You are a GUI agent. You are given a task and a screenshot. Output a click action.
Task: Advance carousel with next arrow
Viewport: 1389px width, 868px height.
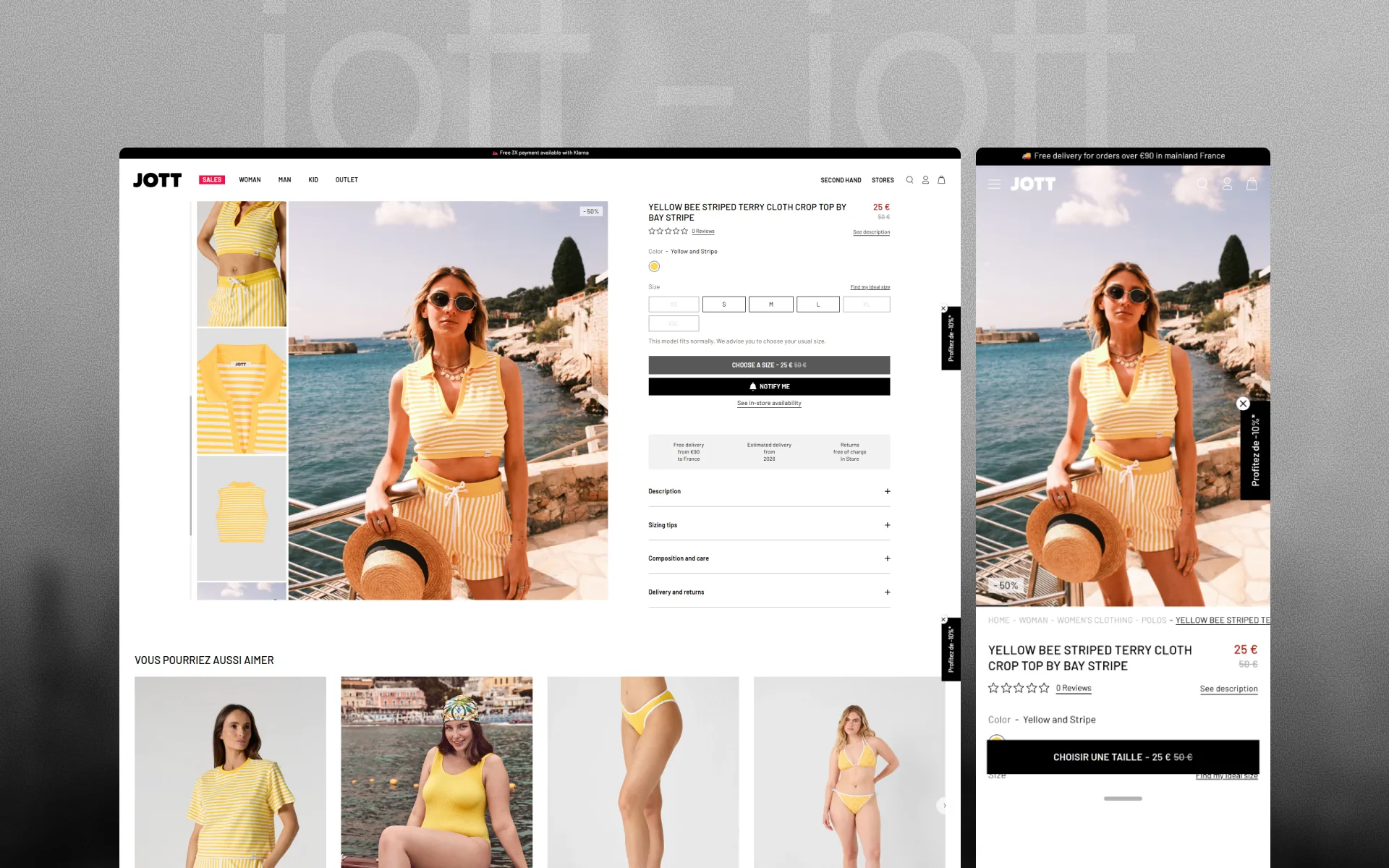coord(943,805)
